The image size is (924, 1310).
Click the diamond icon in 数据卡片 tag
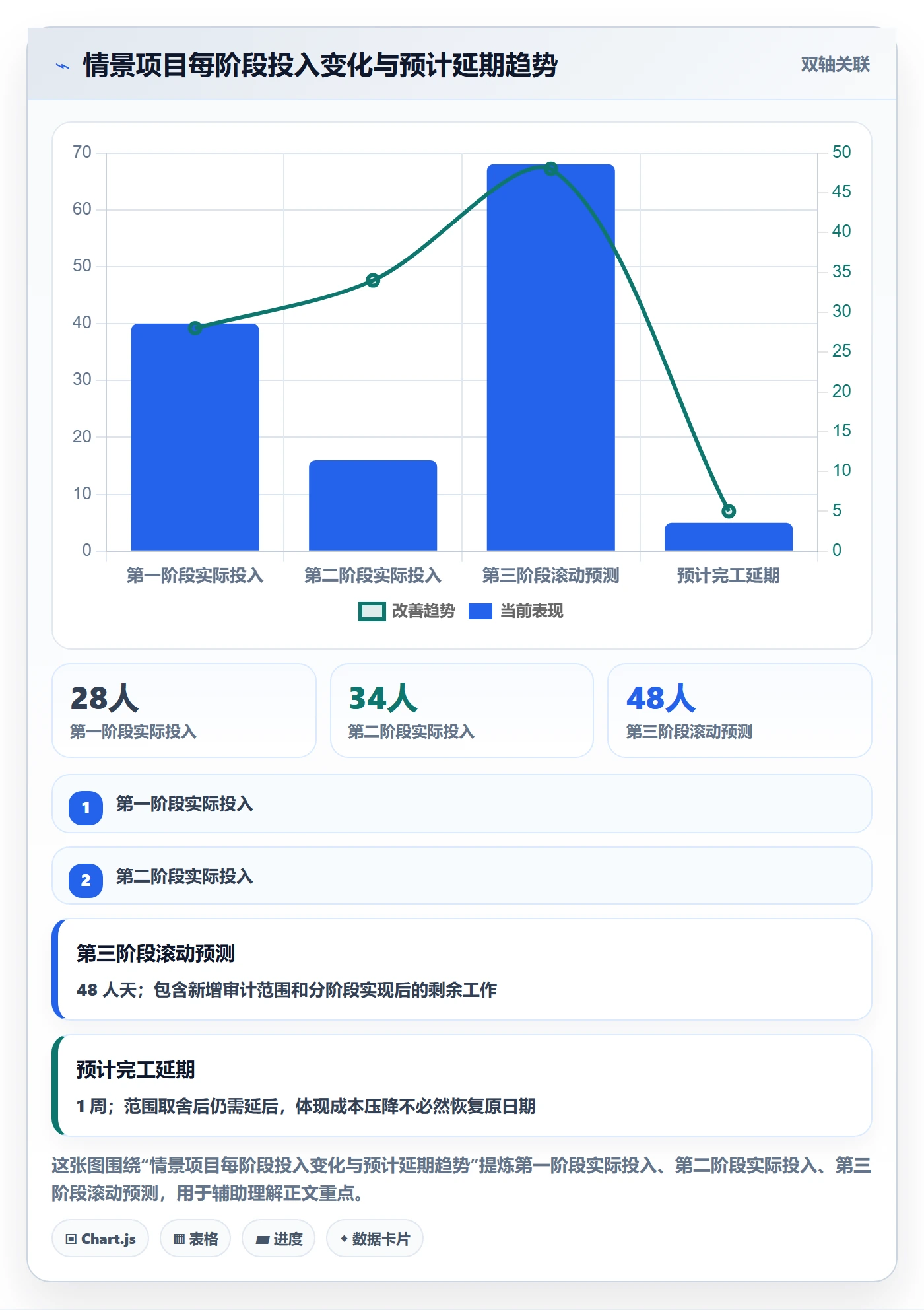point(344,1239)
